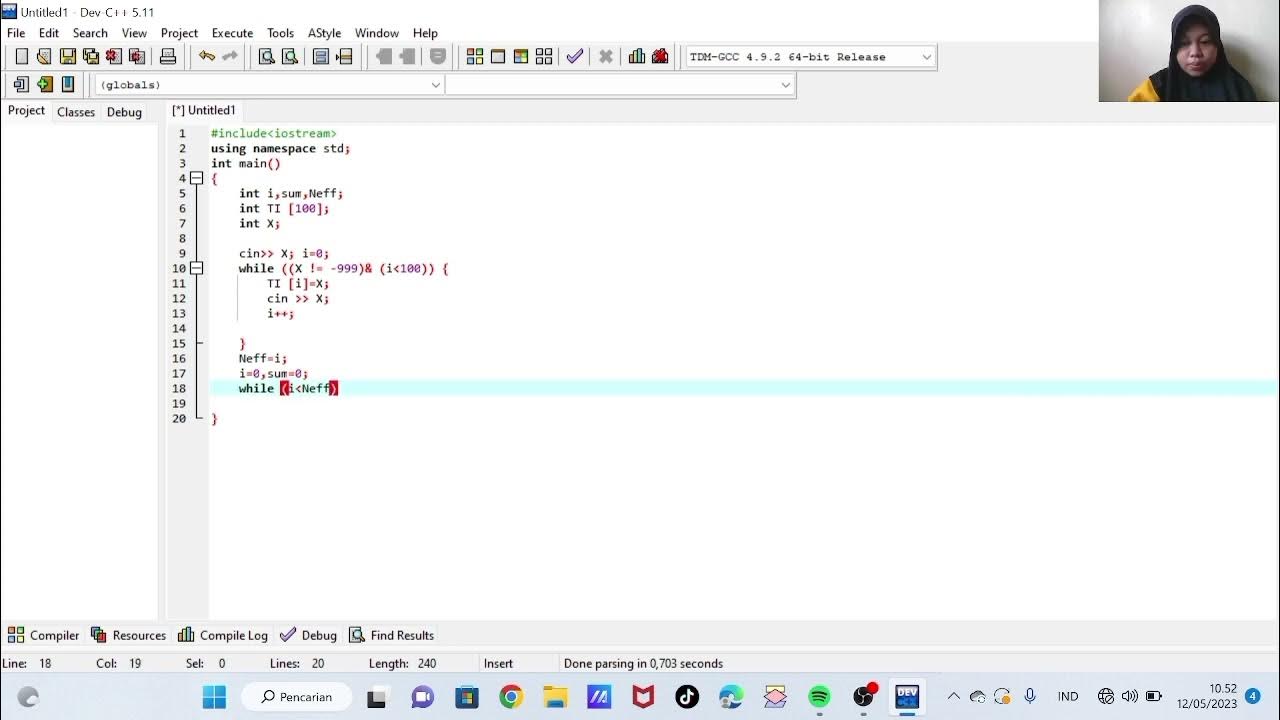
Task: Open the Execute menu
Action: point(232,33)
